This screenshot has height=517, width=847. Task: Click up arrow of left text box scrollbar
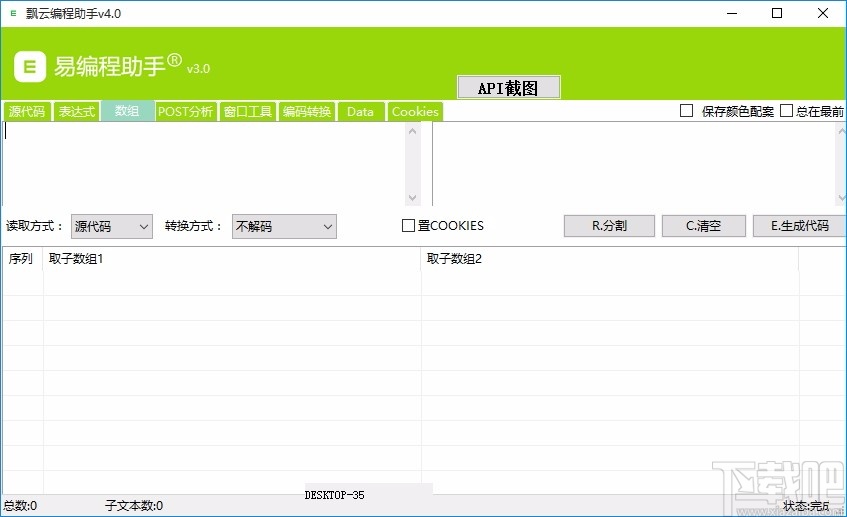tap(413, 131)
